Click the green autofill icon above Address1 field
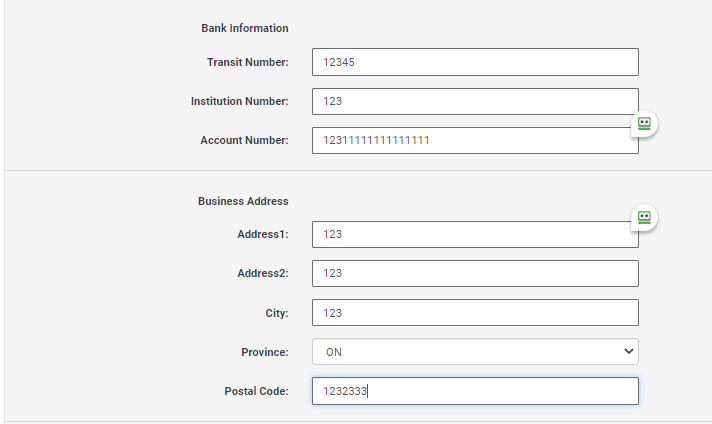 coord(645,217)
